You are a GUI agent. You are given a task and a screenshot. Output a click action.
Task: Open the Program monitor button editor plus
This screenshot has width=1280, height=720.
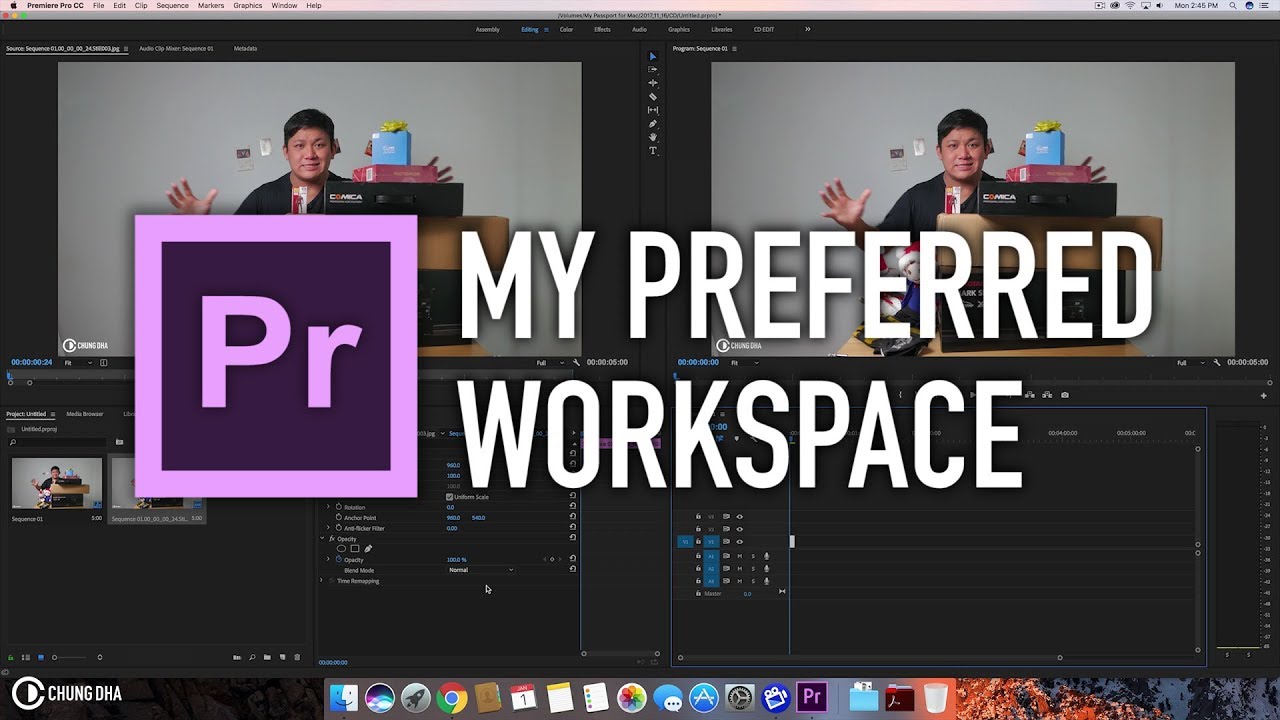point(1263,395)
